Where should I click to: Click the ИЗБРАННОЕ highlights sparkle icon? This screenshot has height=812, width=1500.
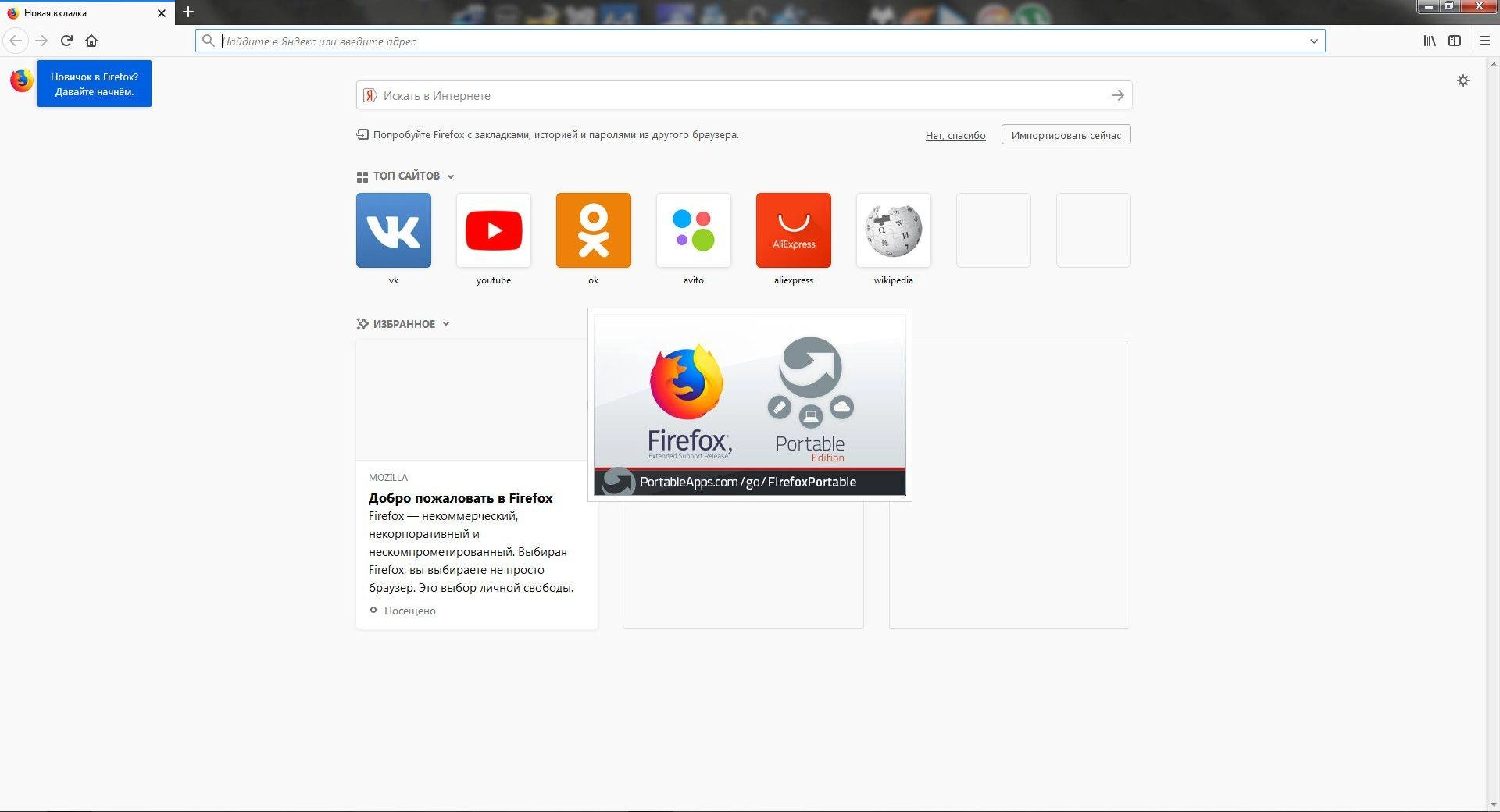tap(362, 324)
